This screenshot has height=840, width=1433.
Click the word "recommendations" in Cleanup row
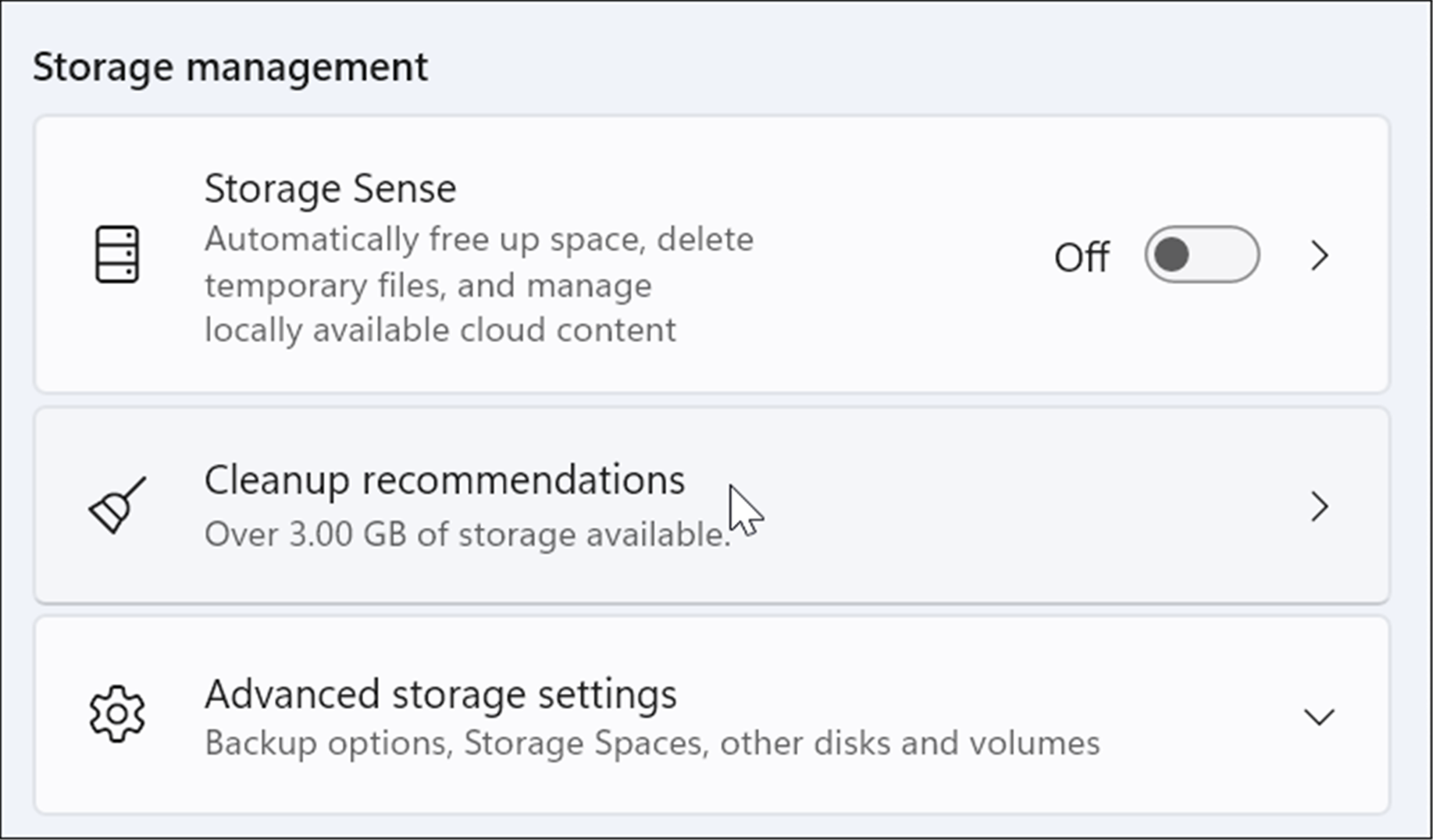point(523,479)
